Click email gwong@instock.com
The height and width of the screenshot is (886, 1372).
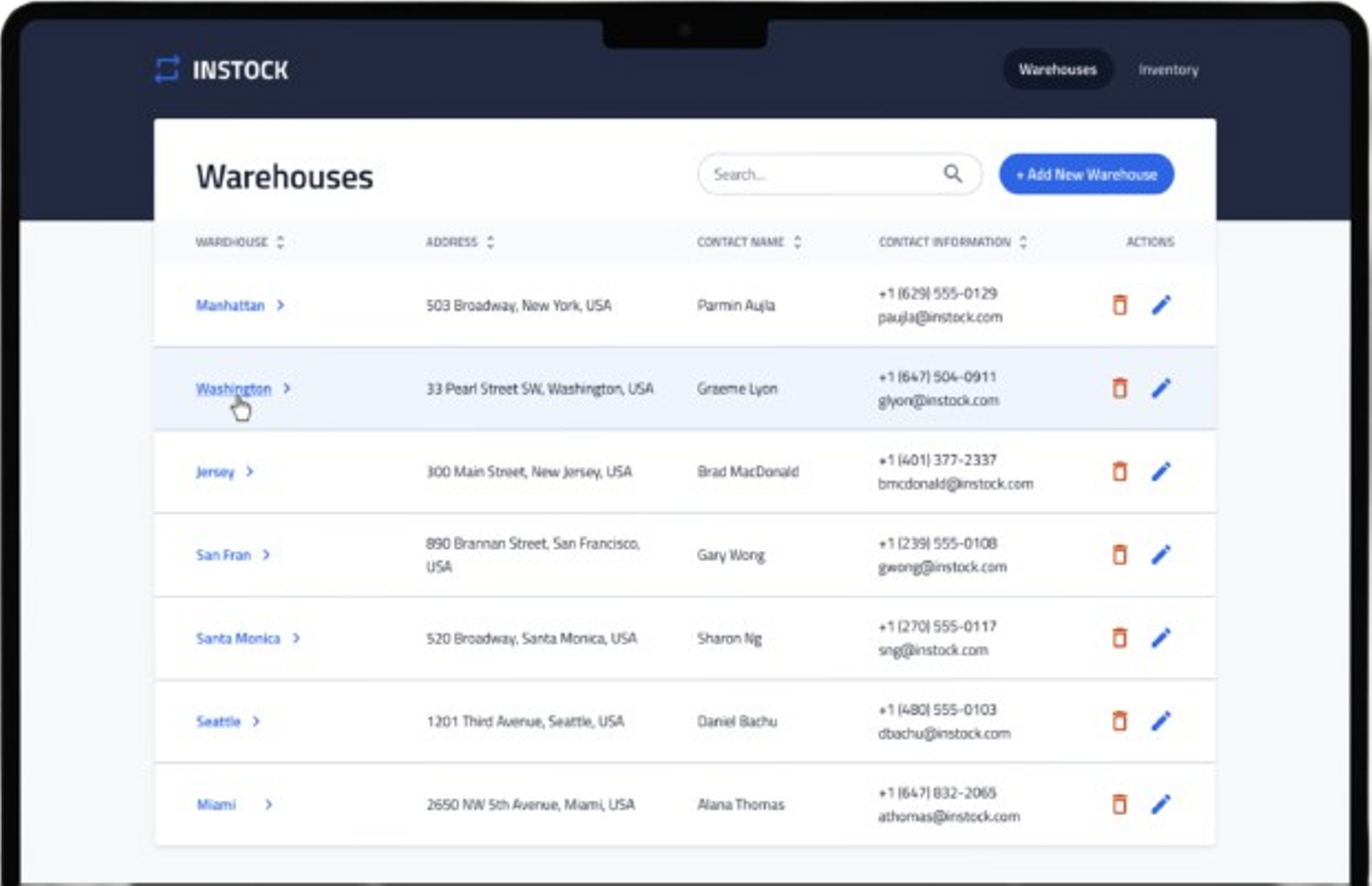tap(943, 567)
